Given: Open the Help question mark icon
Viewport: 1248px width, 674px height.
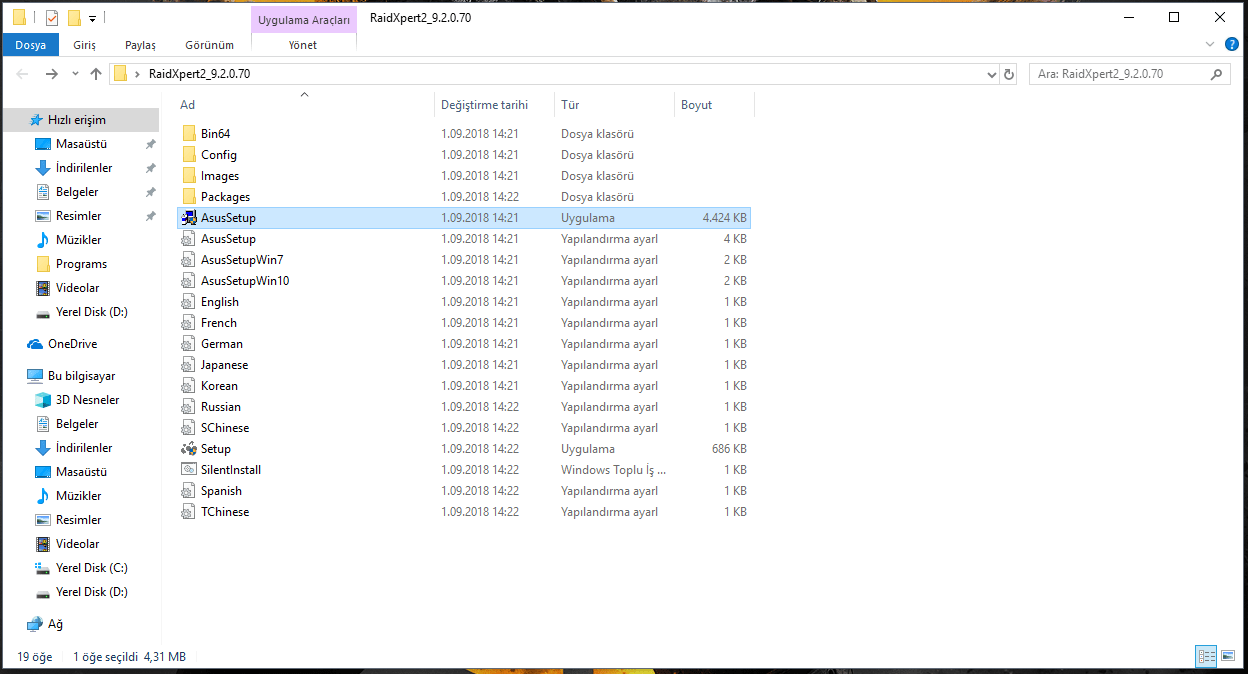Looking at the screenshot, I should [1232, 44].
